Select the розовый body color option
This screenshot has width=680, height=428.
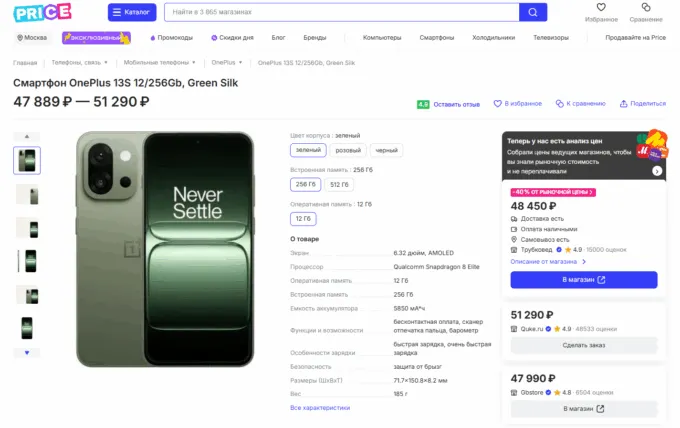tap(347, 150)
